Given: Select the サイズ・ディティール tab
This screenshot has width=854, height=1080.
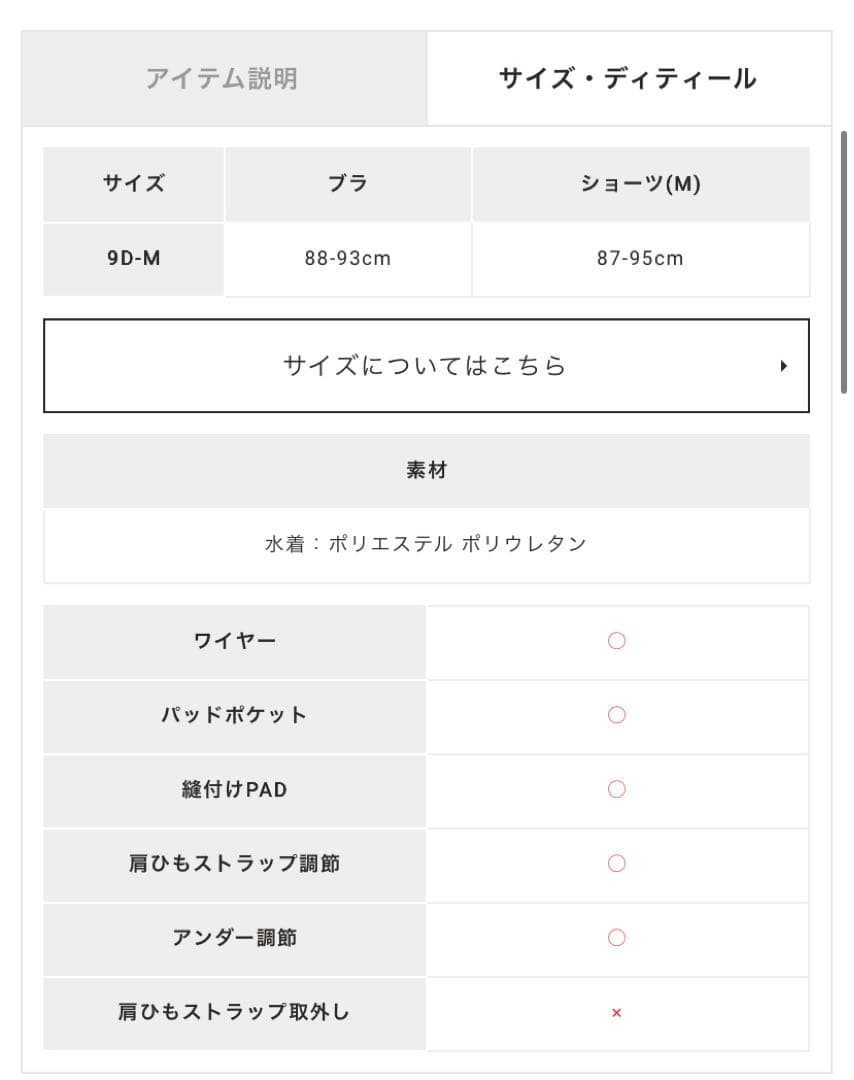Looking at the screenshot, I should point(628,79).
